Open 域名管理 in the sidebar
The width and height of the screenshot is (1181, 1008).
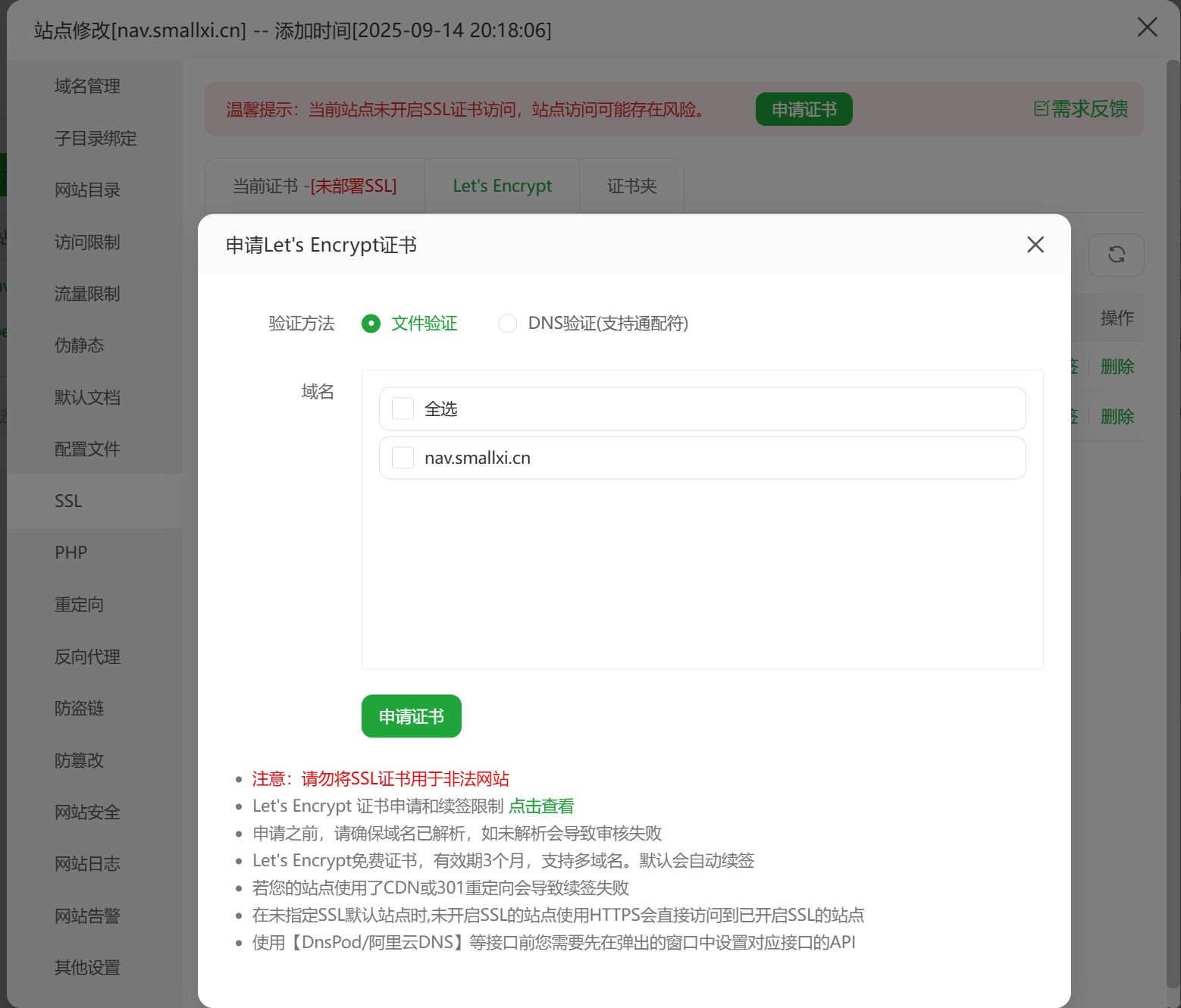coord(87,86)
